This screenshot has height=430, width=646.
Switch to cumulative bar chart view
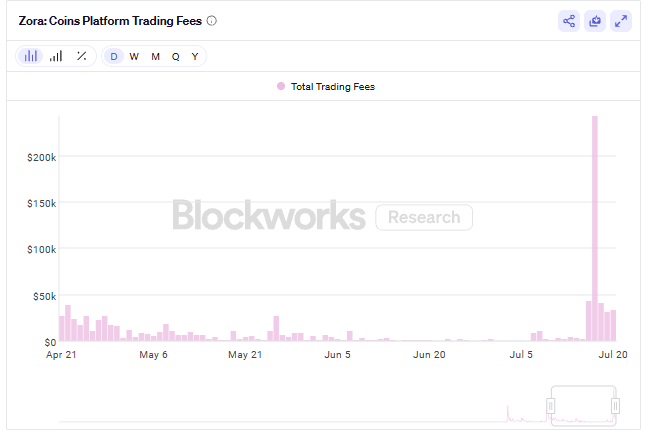(56, 56)
